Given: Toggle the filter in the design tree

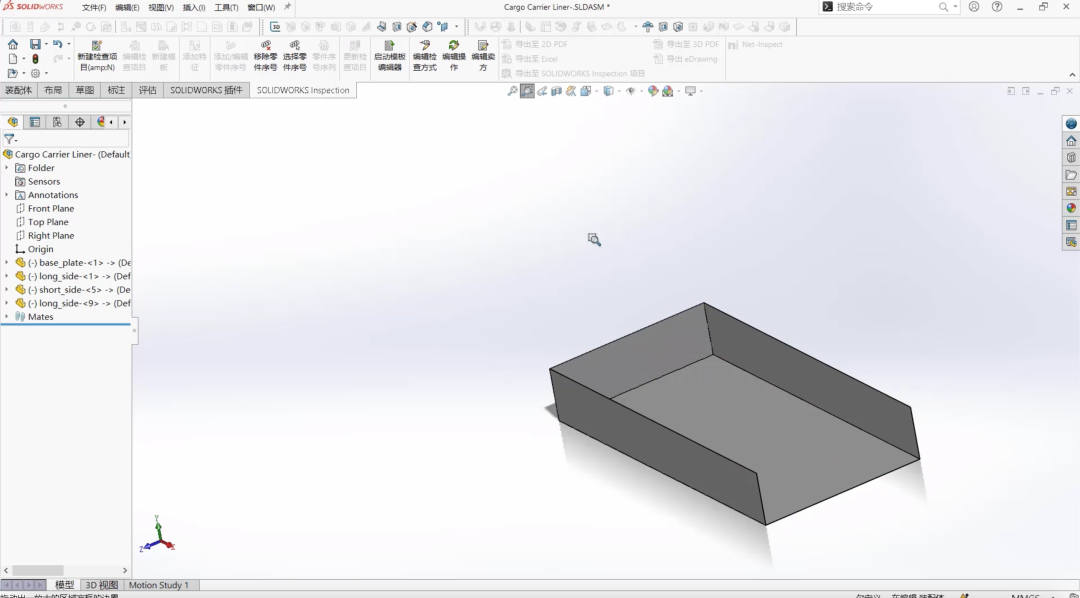Looking at the screenshot, I should point(10,138).
